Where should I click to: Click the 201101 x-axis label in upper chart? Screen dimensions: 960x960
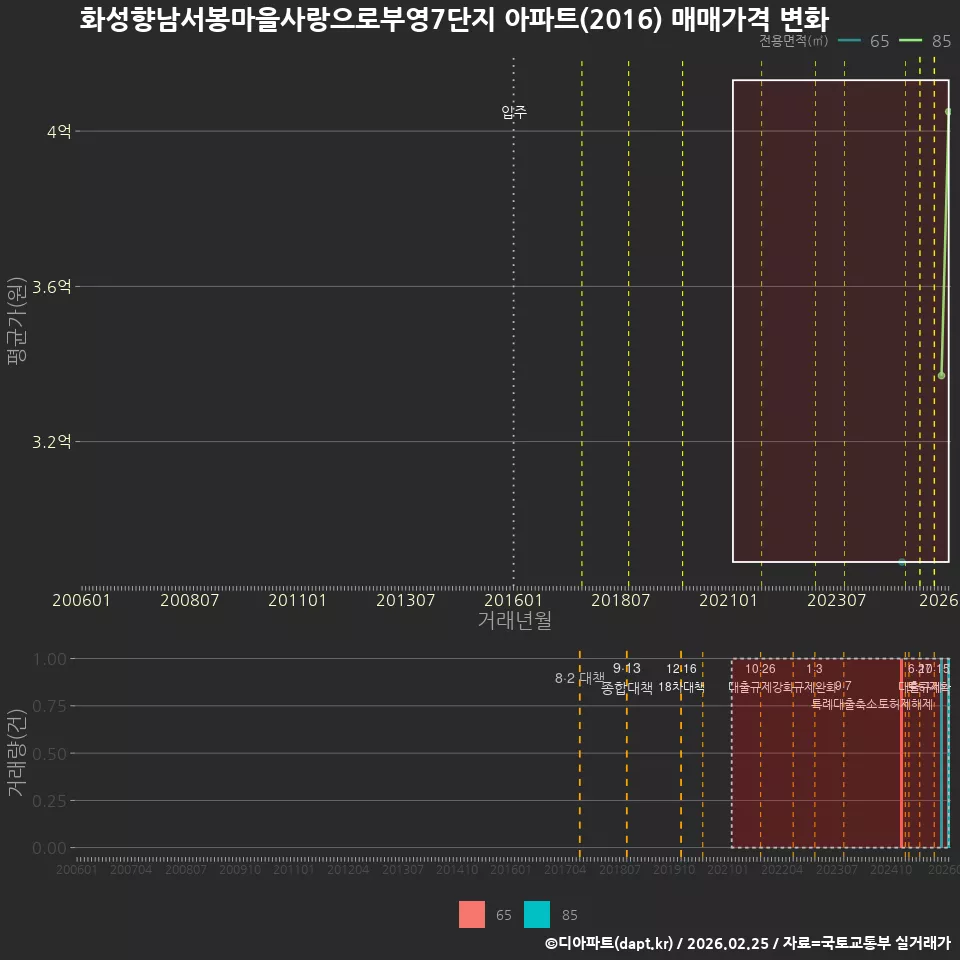point(297,600)
